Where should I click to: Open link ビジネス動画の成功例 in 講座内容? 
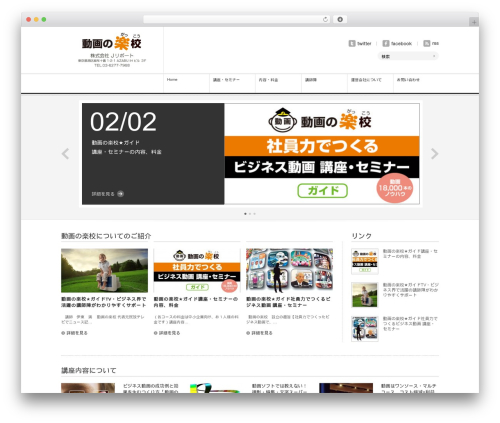pos(151,389)
